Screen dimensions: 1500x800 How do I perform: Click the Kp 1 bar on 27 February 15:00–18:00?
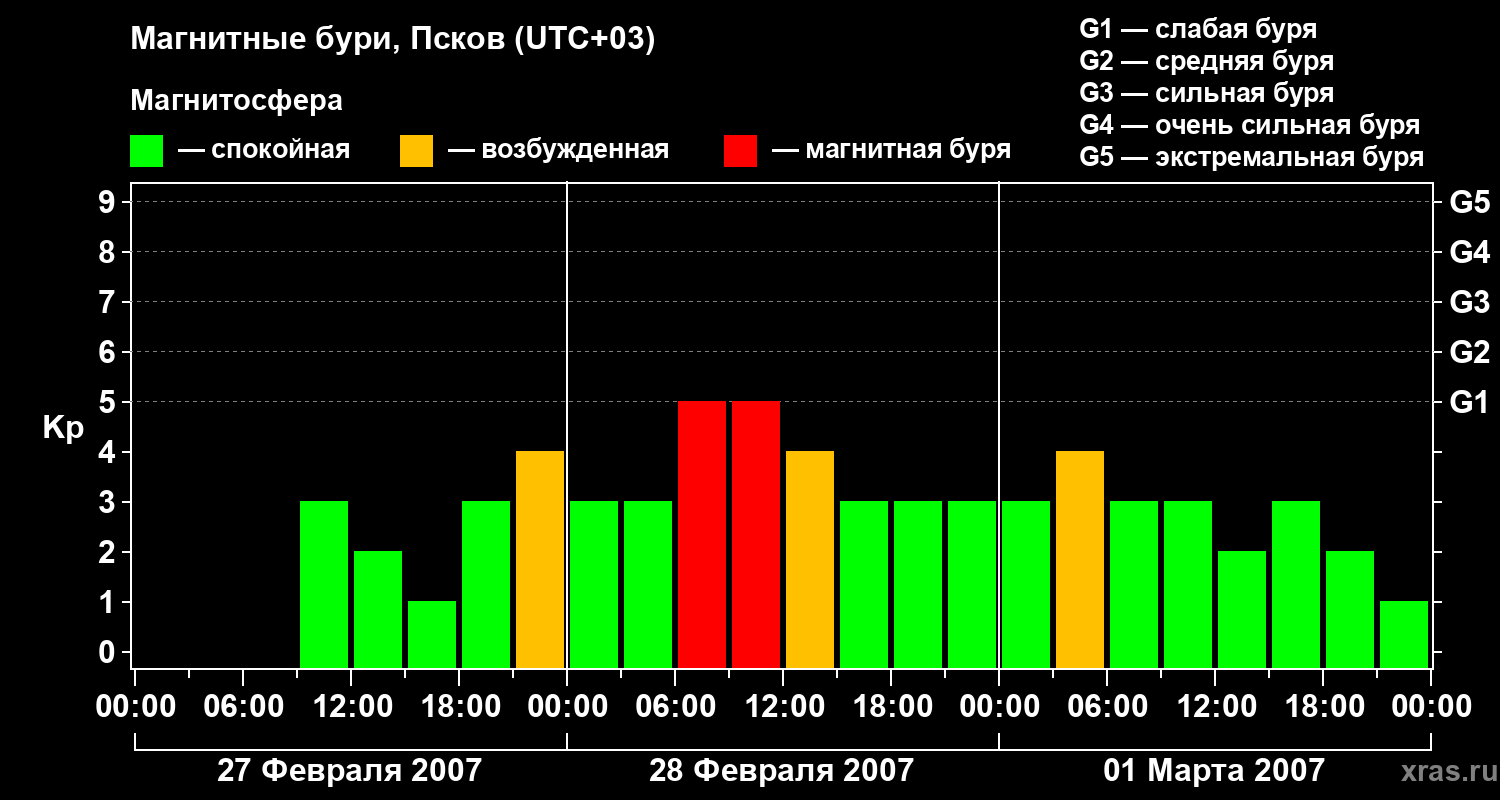[x=432, y=634]
